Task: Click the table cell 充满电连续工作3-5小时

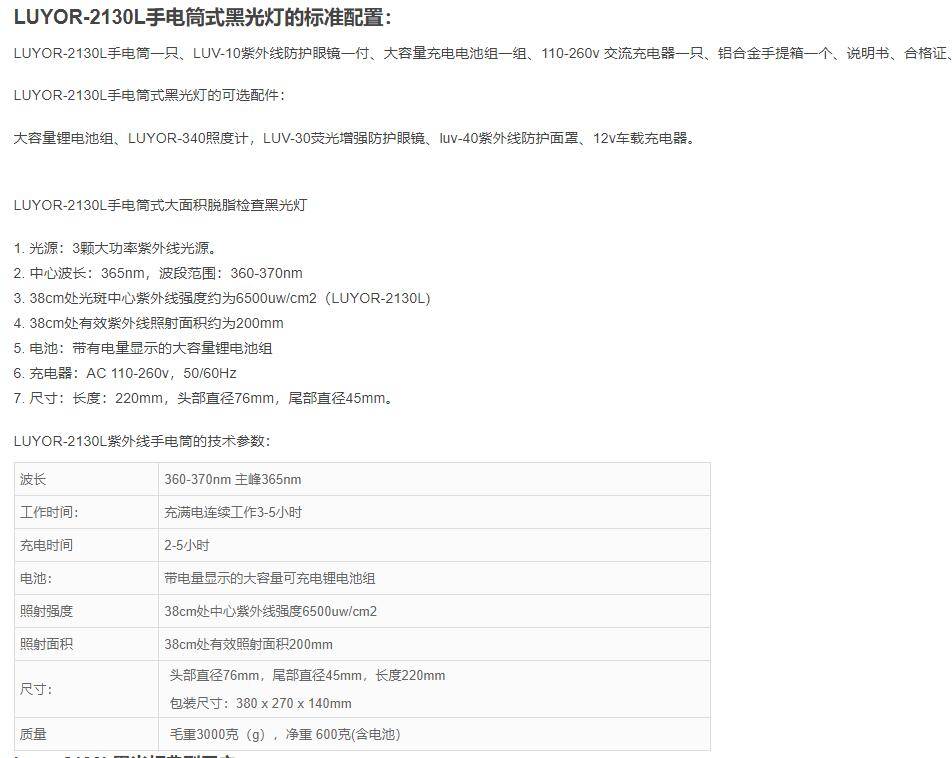Action: (x=233, y=512)
